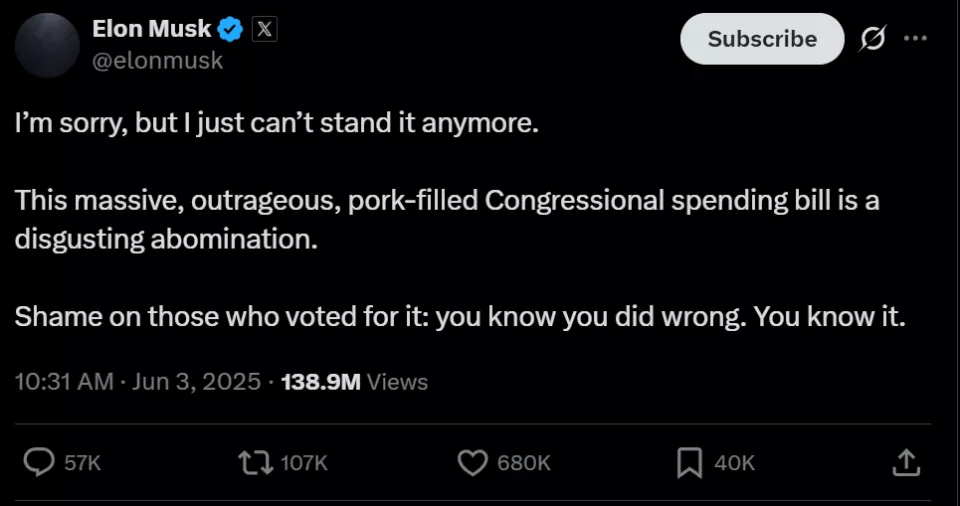Click the 107K reposts count
Image resolution: width=960 pixels, height=506 pixels.
coord(304,463)
